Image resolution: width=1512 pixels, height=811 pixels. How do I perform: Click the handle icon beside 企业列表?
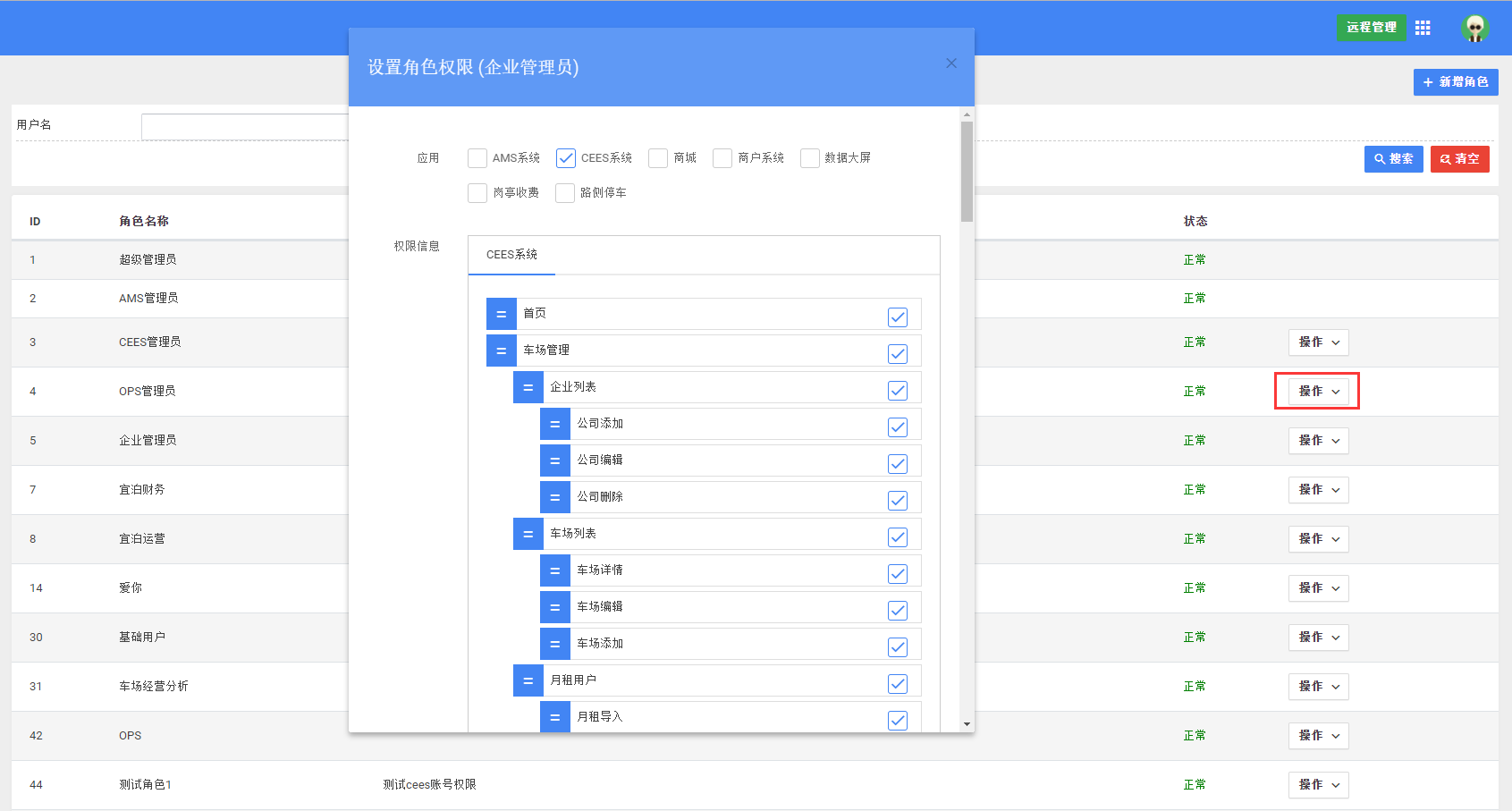point(528,387)
